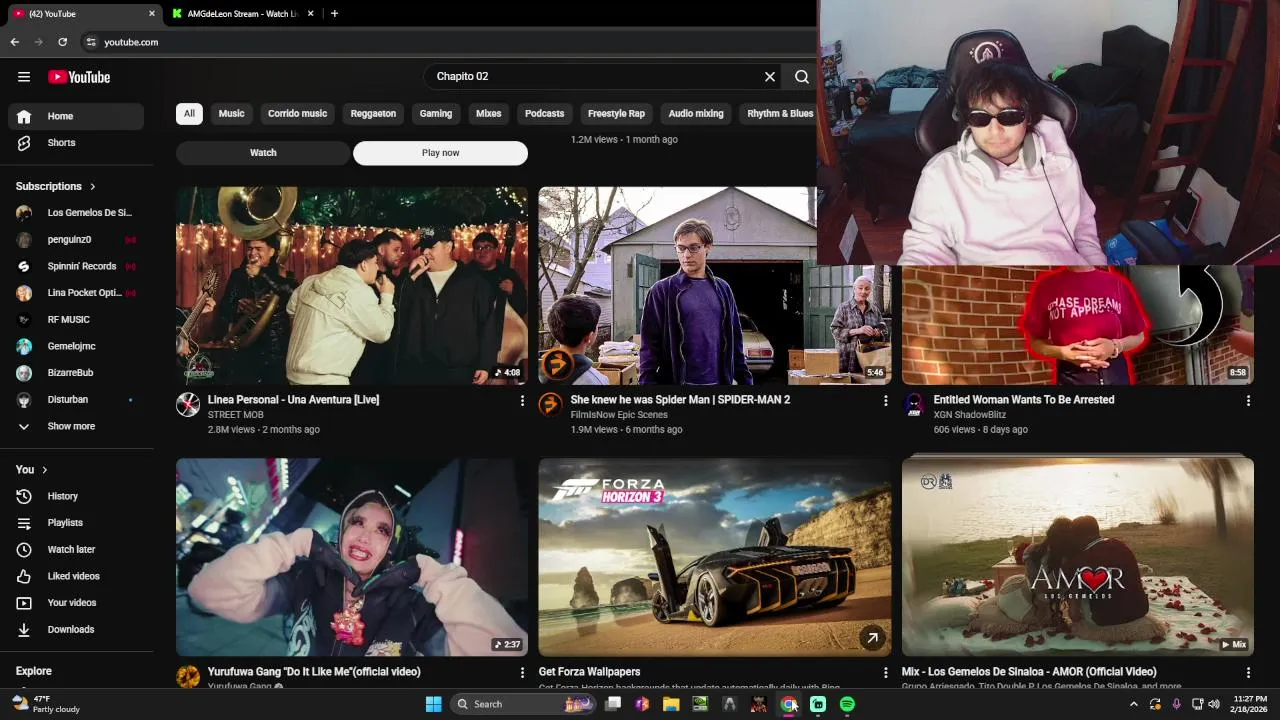Image resolution: width=1280 pixels, height=720 pixels.
Task: Select the Reggaeton filter chip
Action: click(373, 113)
